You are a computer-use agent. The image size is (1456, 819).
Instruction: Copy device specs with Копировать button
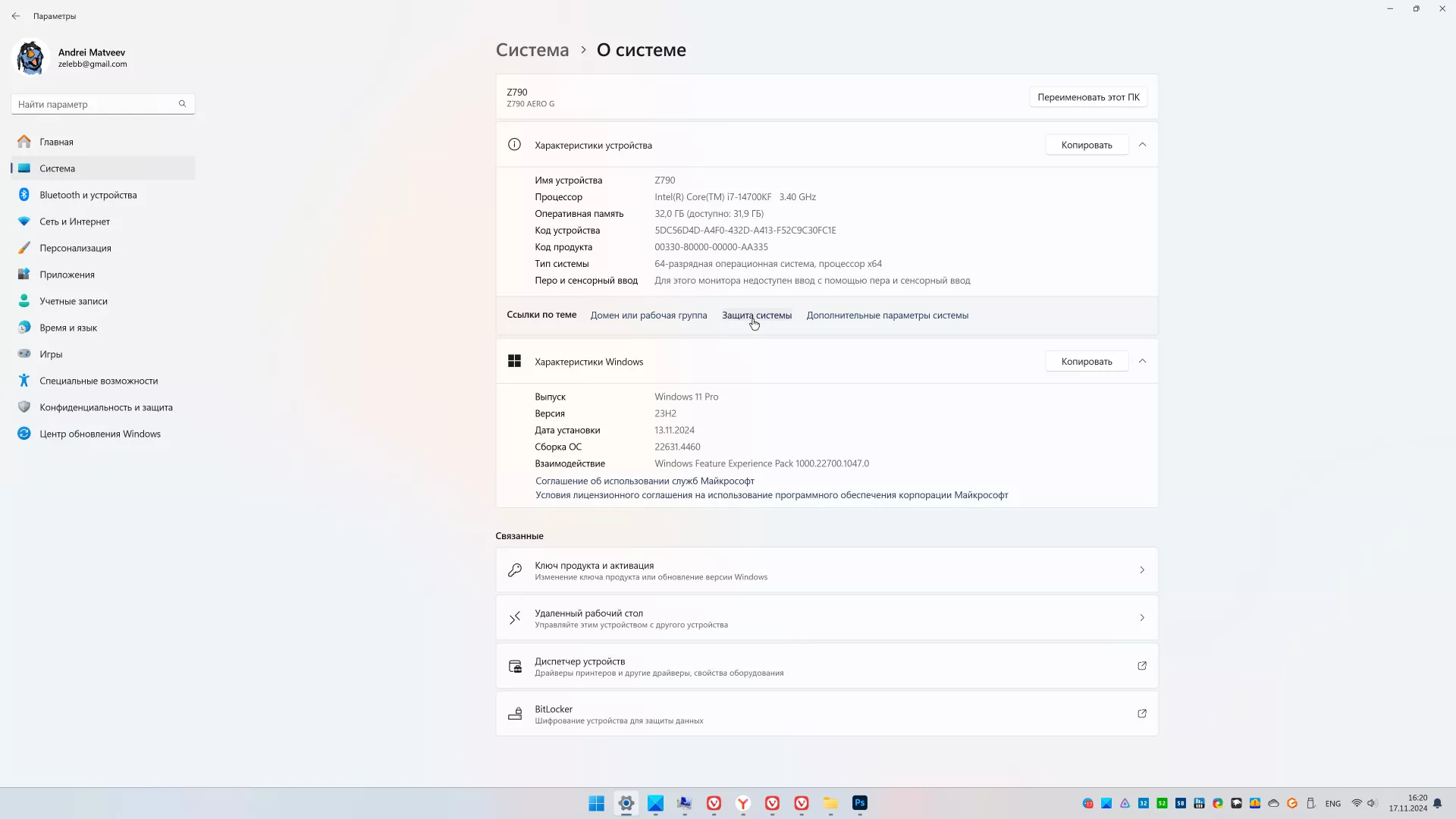[x=1087, y=145]
